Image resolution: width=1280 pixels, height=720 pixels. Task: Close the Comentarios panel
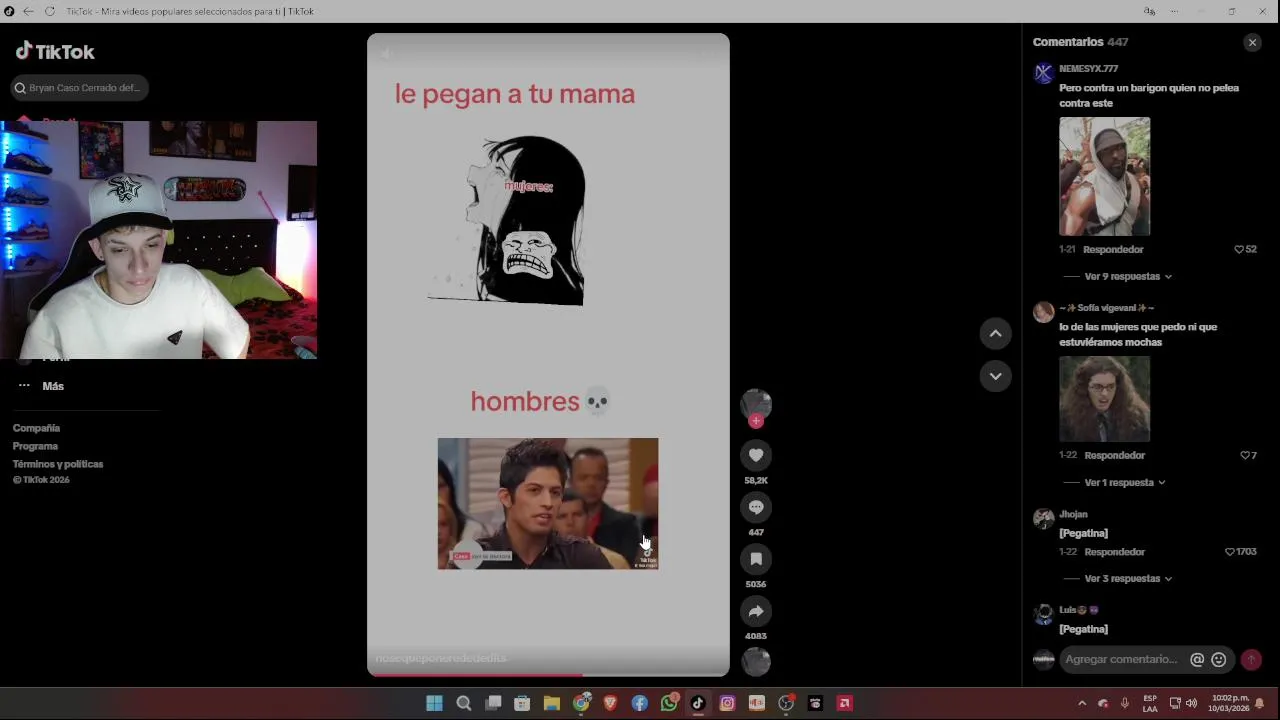[1252, 42]
